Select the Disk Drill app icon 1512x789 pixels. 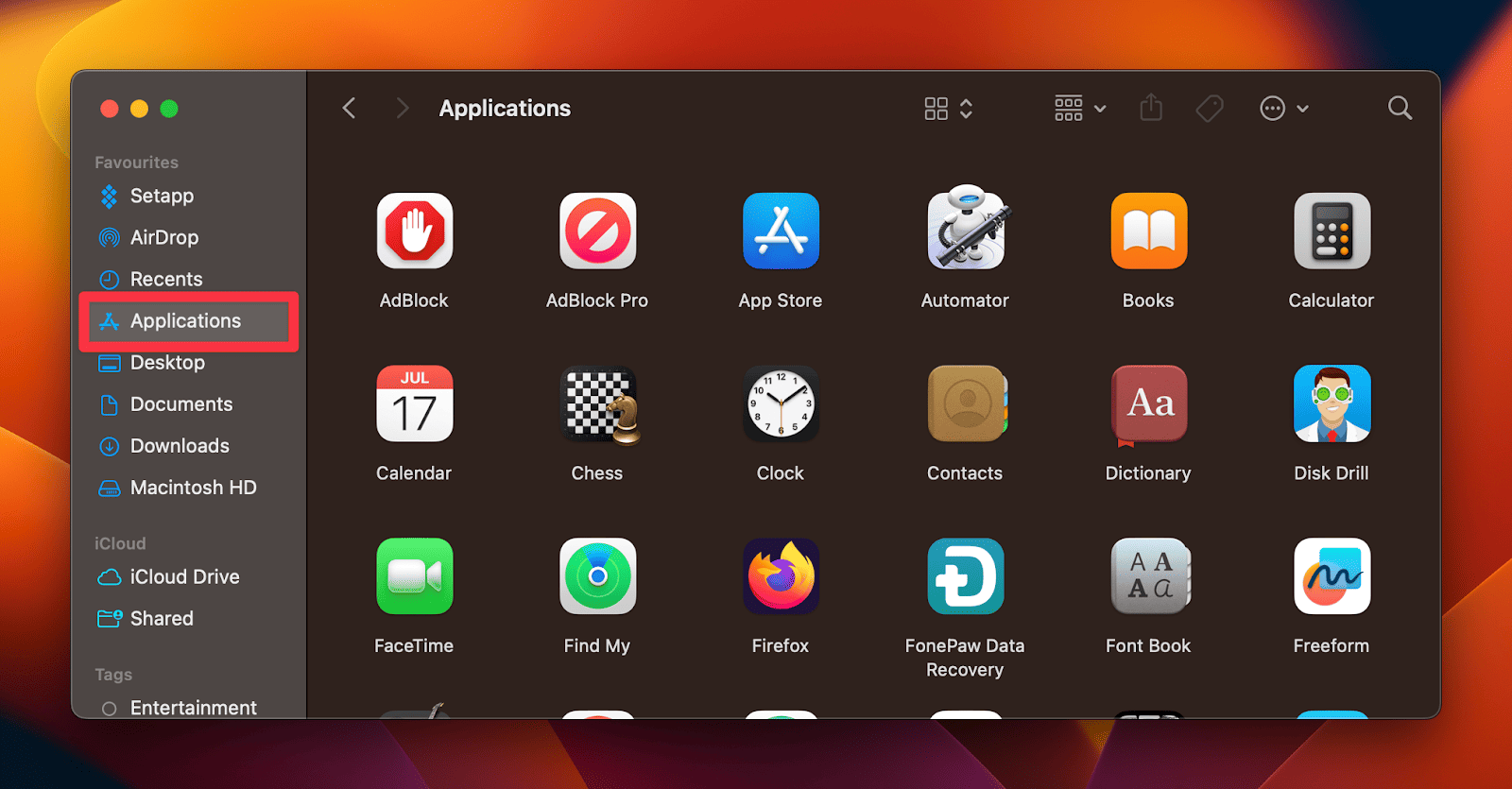point(1332,403)
